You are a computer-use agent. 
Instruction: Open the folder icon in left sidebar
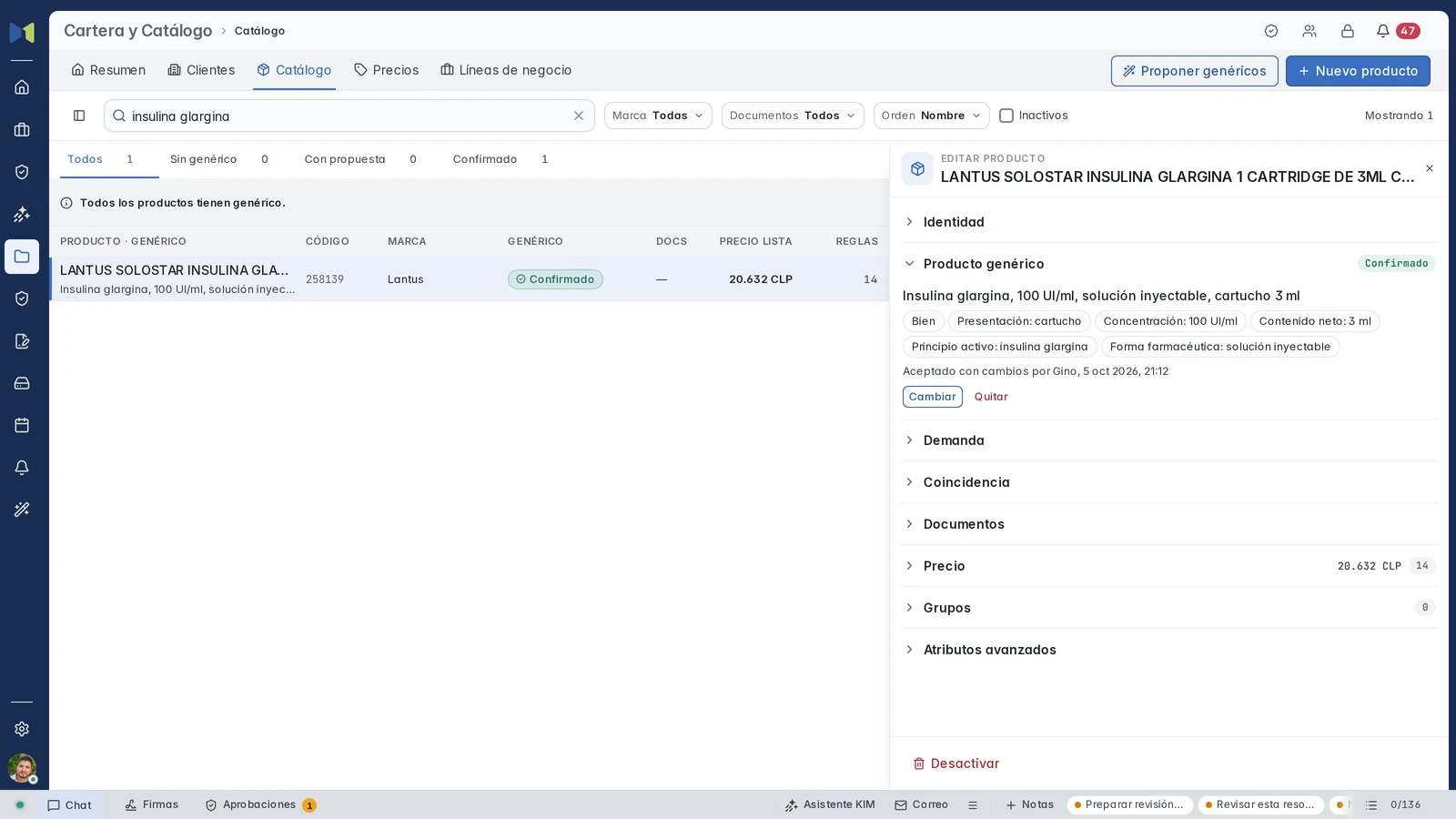[x=22, y=257]
